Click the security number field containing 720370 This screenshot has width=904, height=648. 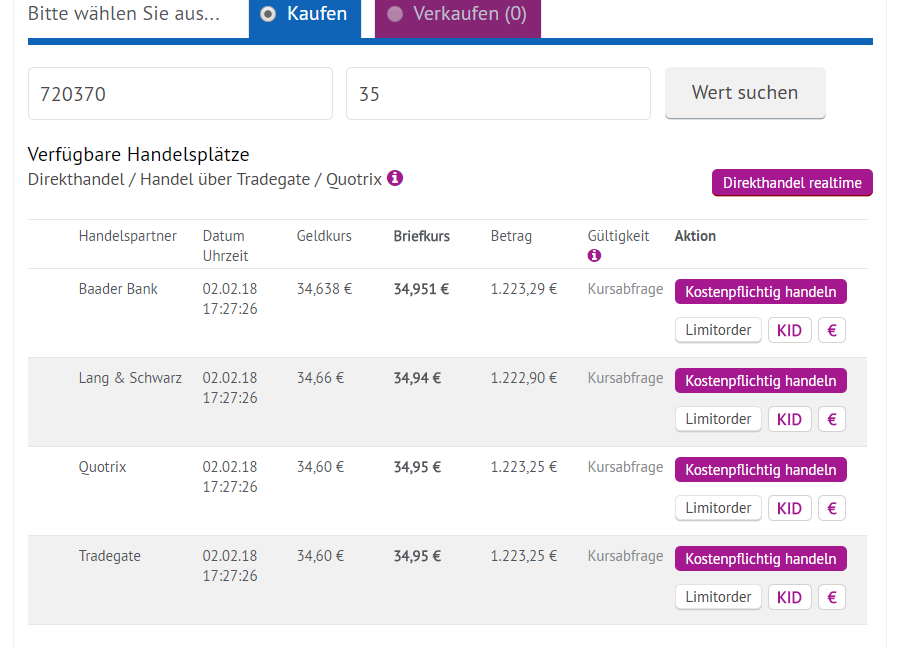tap(180, 94)
